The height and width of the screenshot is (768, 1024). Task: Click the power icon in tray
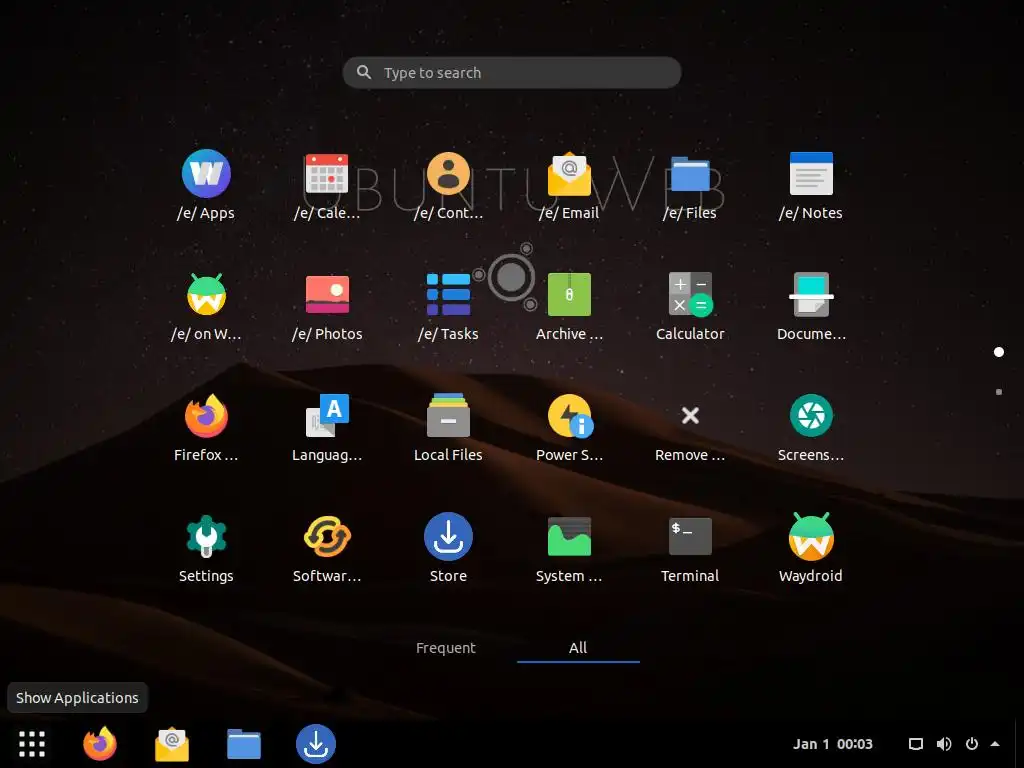point(972,744)
